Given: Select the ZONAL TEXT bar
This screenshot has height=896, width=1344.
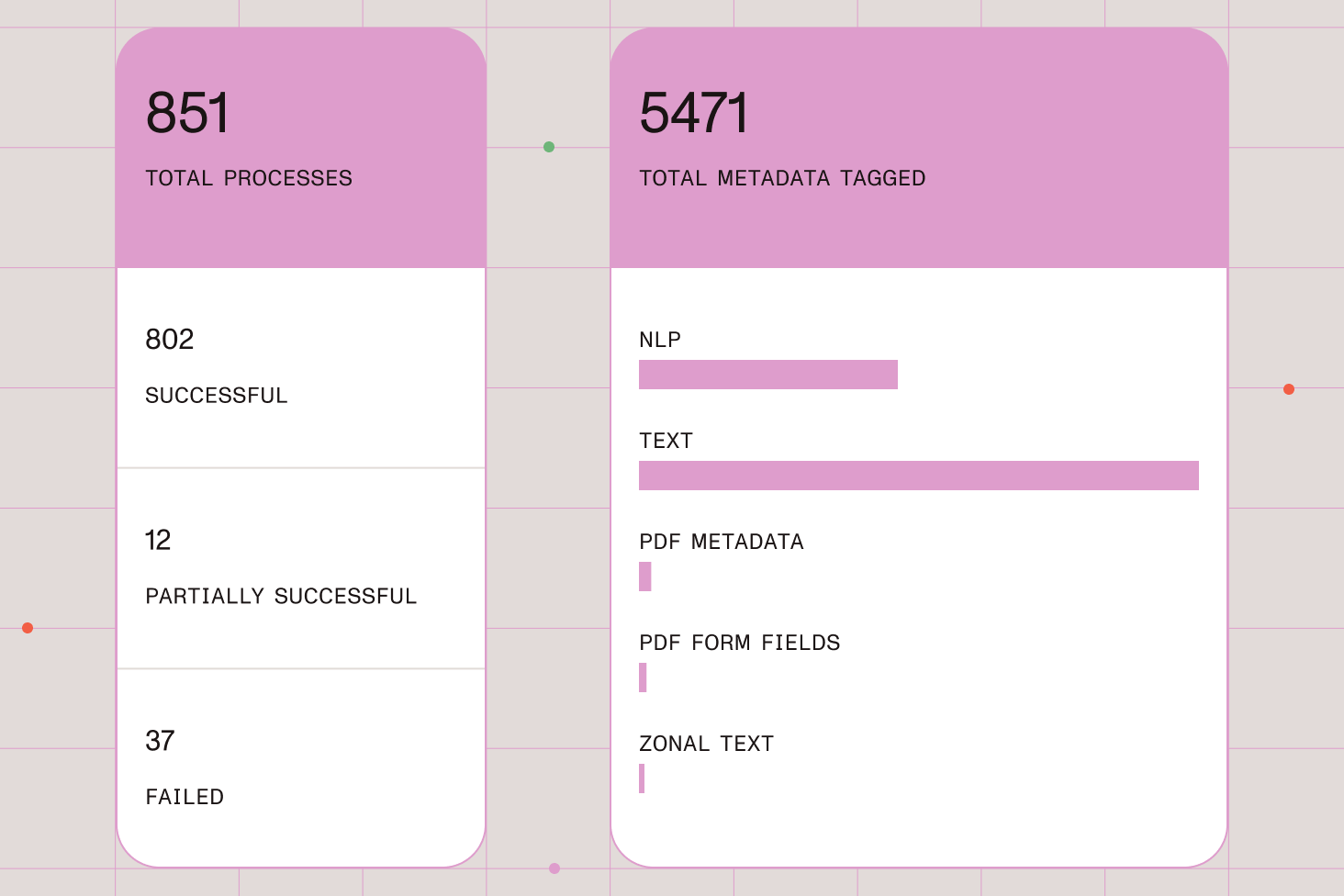Looking at the screenshot, I should coord(642,778).
